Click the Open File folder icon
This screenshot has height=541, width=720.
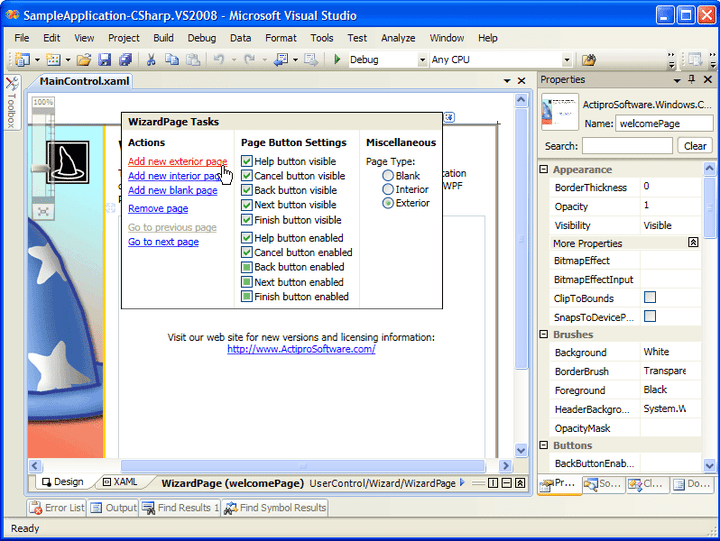click(85, 60)
